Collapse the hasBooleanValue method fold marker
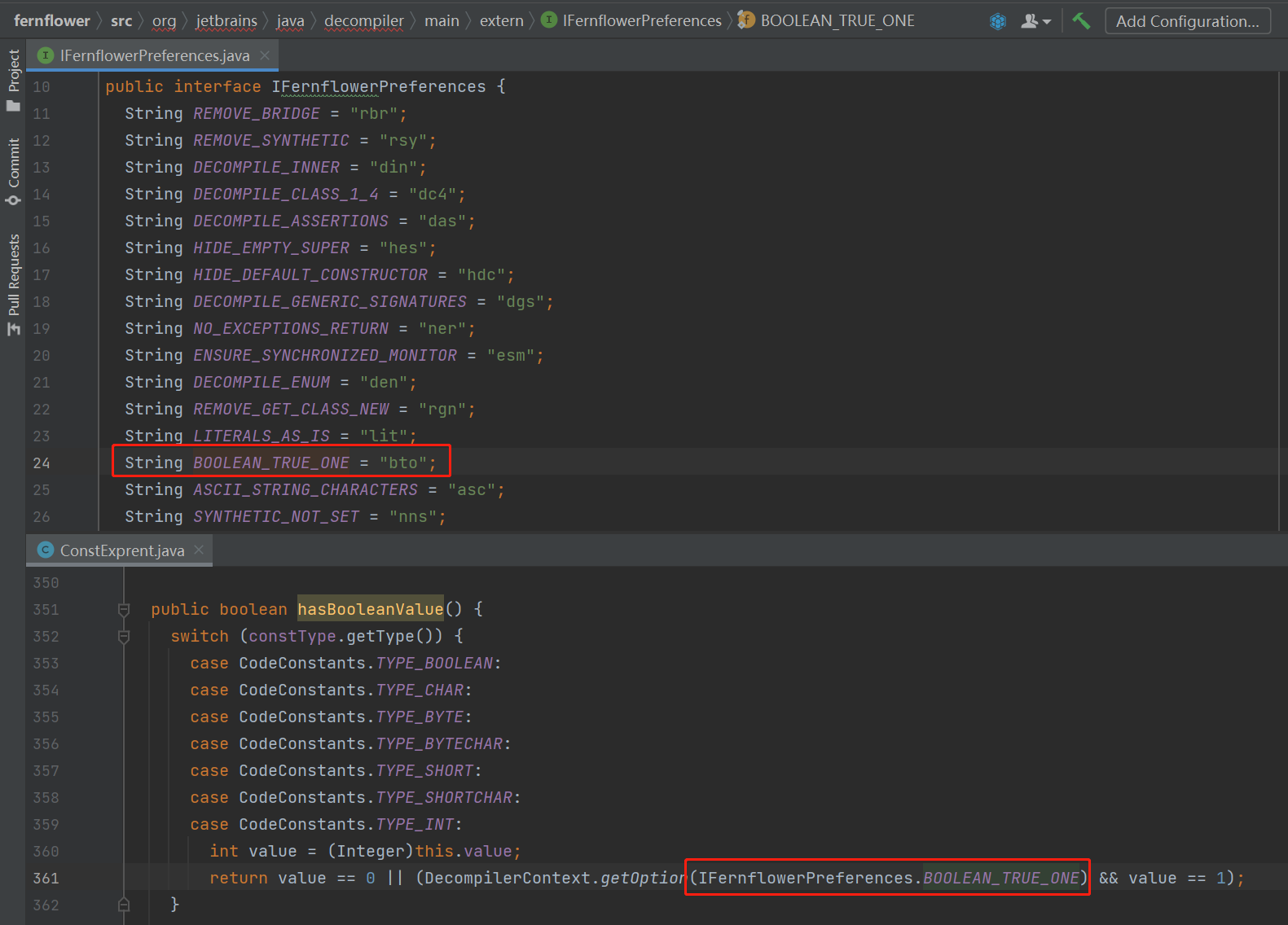This screenshot has height=925, width=1288. point(124,609)
